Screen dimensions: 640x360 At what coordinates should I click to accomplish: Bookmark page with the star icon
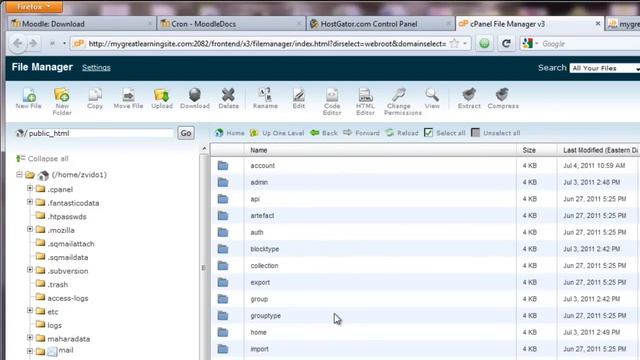[454, 43]
